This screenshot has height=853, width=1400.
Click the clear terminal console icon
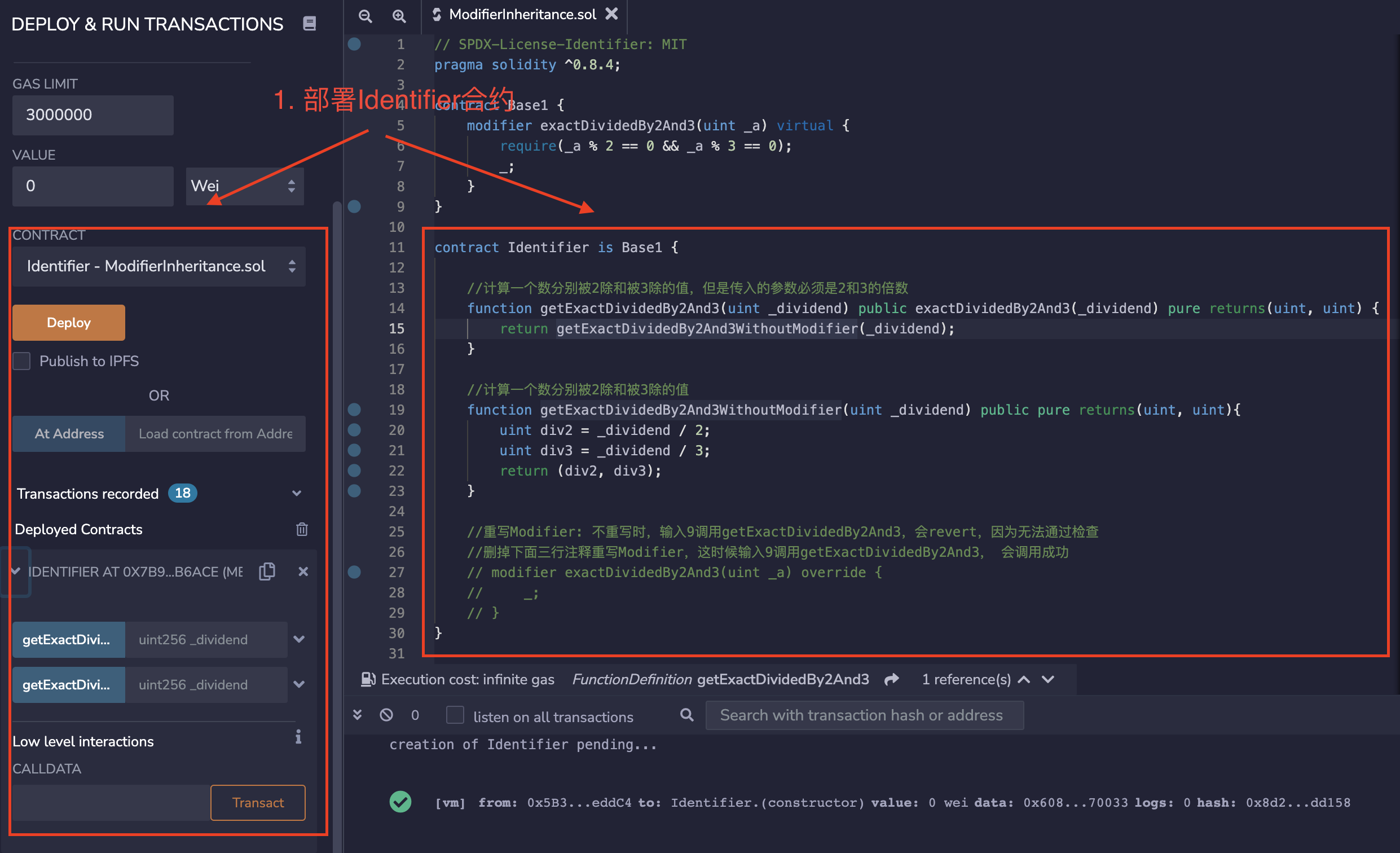coord(386,715)
